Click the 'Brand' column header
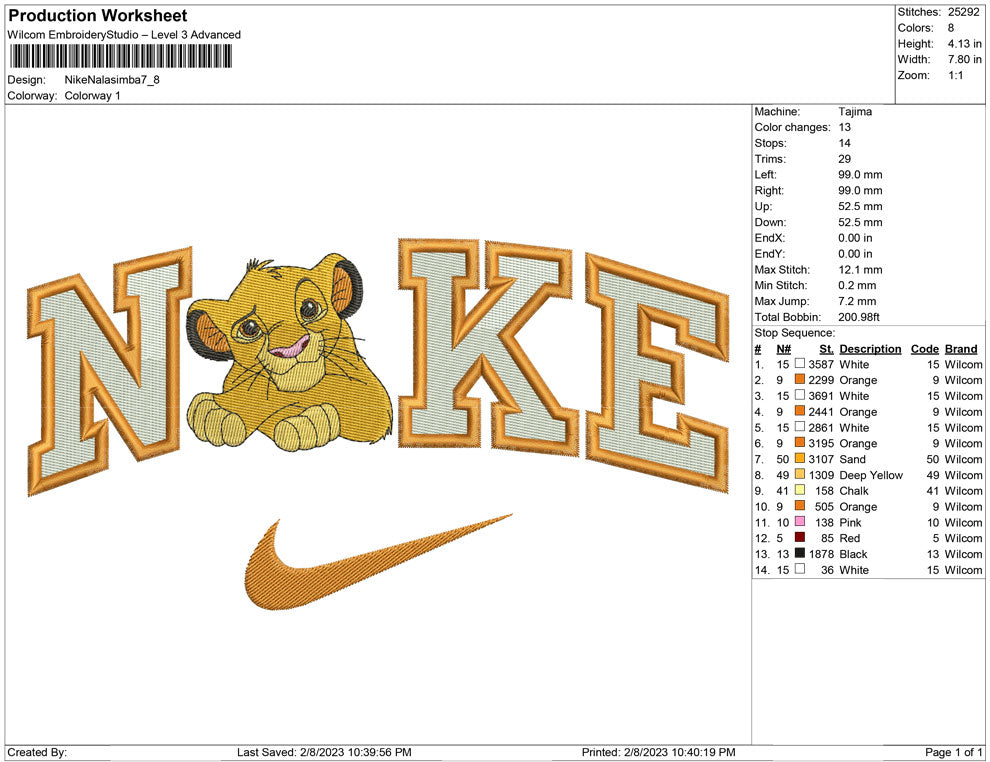Screen dimensions: 990x762 tap(961, 348)
